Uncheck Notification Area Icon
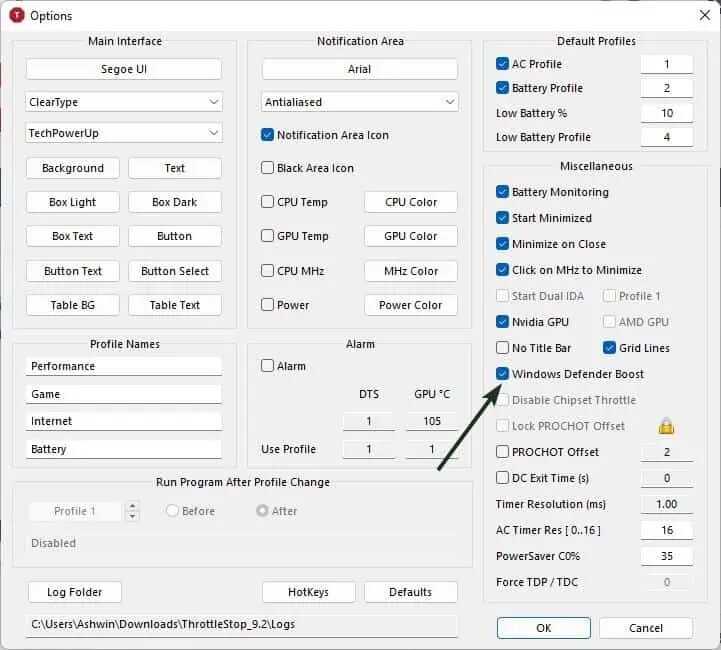Screen dimensions: 721x650 point(267,135)
